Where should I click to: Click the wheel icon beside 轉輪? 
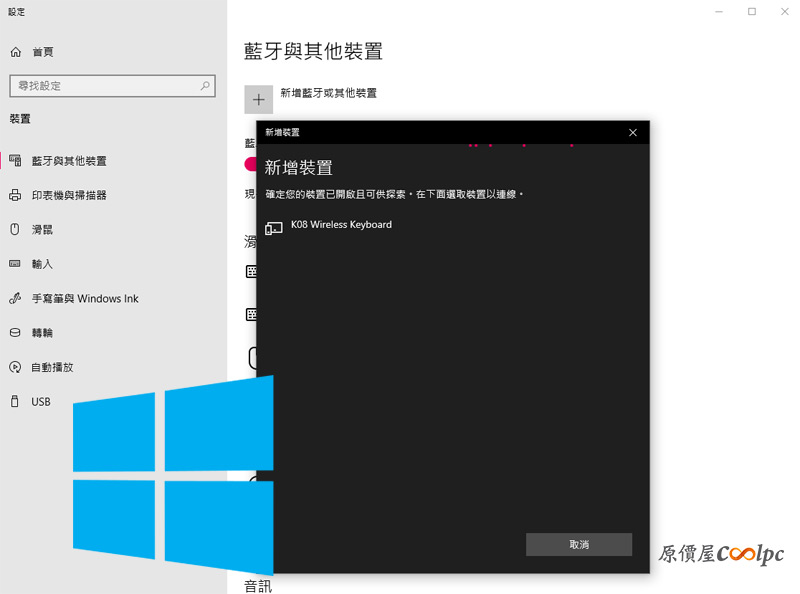tap(15, 333)
